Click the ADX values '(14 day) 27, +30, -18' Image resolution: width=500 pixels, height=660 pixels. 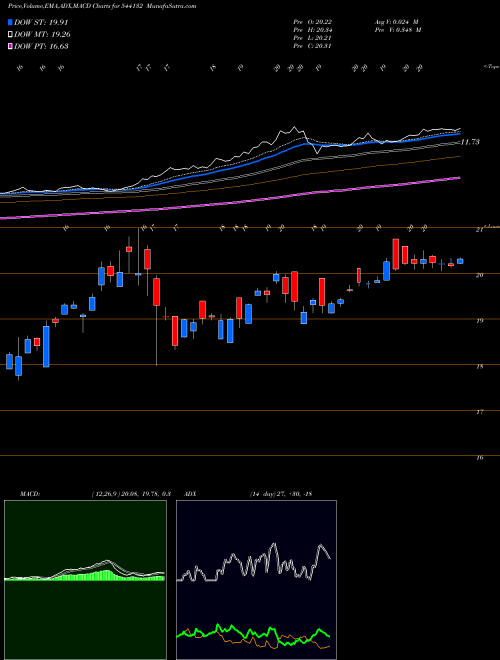279,494
